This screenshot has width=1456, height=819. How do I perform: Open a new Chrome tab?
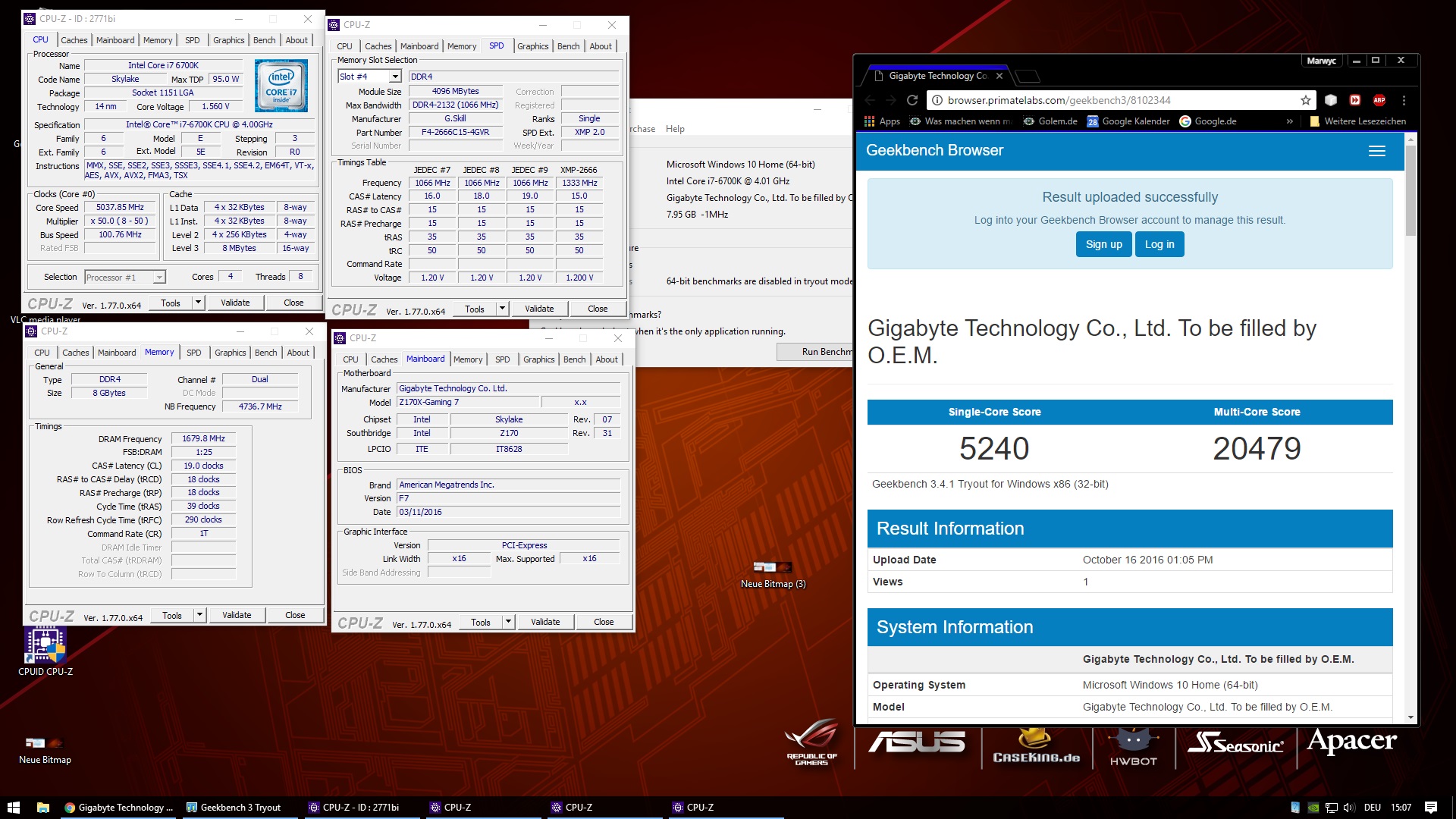point(1027,76)
